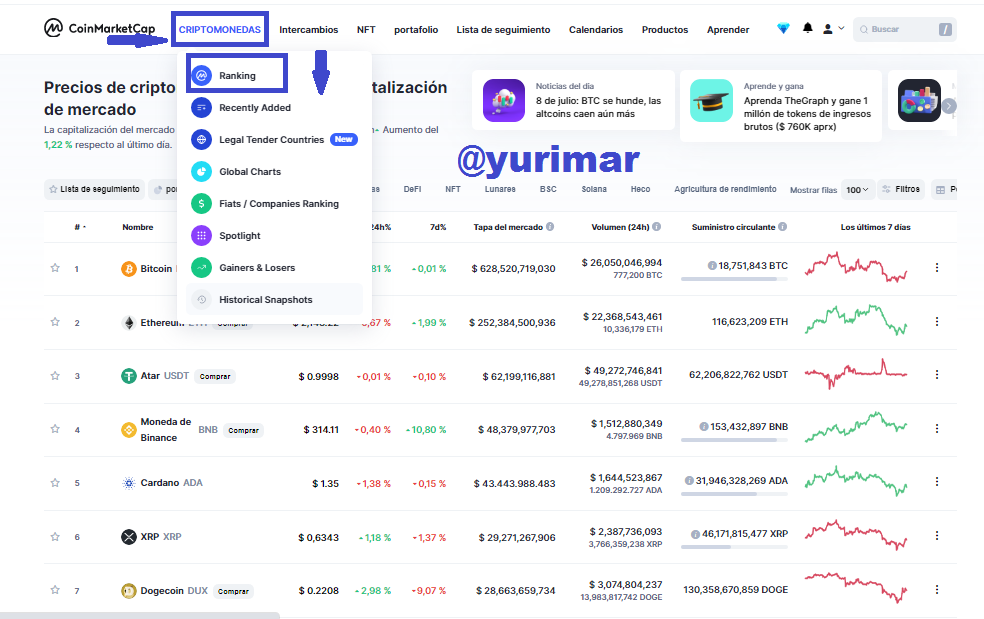Viewport: 984px width, 619px height.
Task: Click the news card thumbnail image
Action: click(503, 100)
